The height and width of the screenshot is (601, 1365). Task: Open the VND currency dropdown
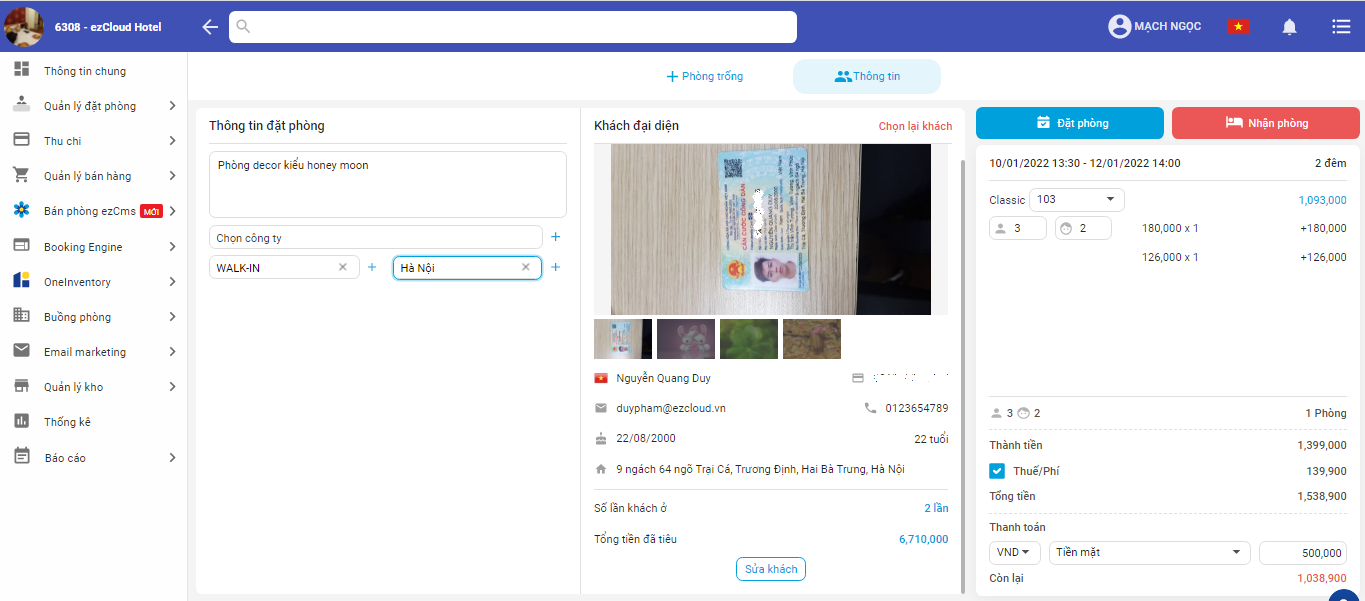(x=1014, y=553)
